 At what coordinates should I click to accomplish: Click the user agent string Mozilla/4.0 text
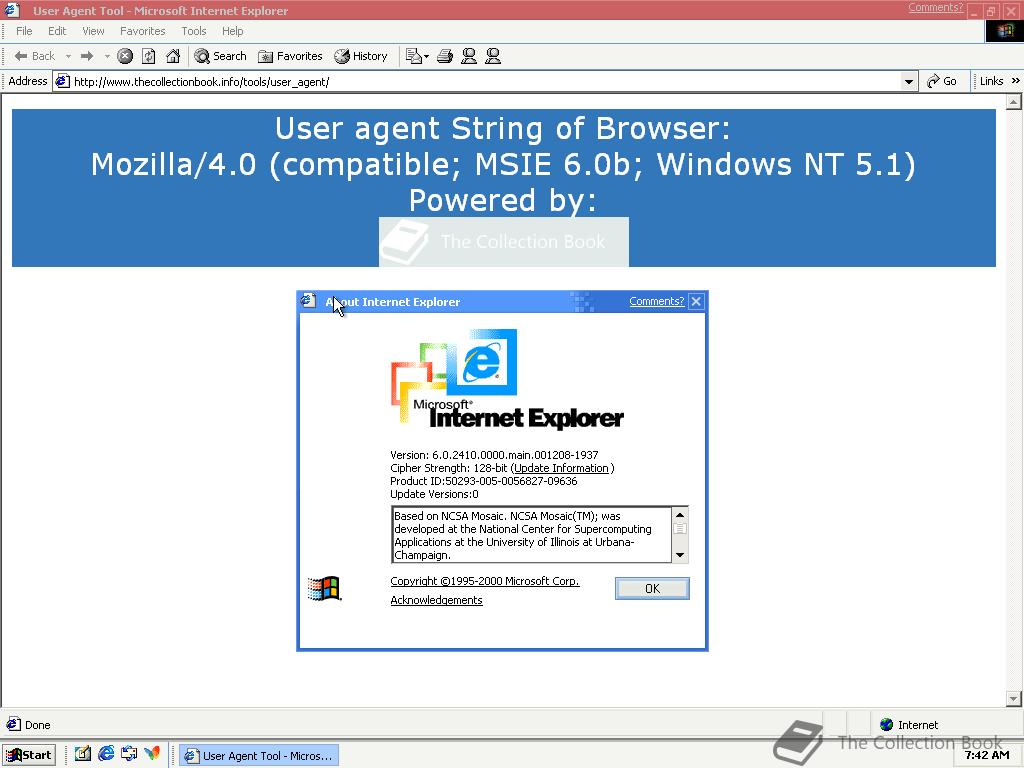coord(504,164)
